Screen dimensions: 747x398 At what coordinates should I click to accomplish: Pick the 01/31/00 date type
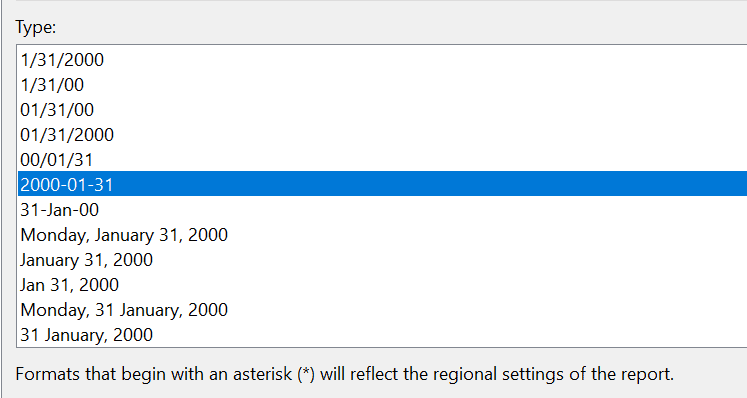pyautogui.click(x=382, y=110)
